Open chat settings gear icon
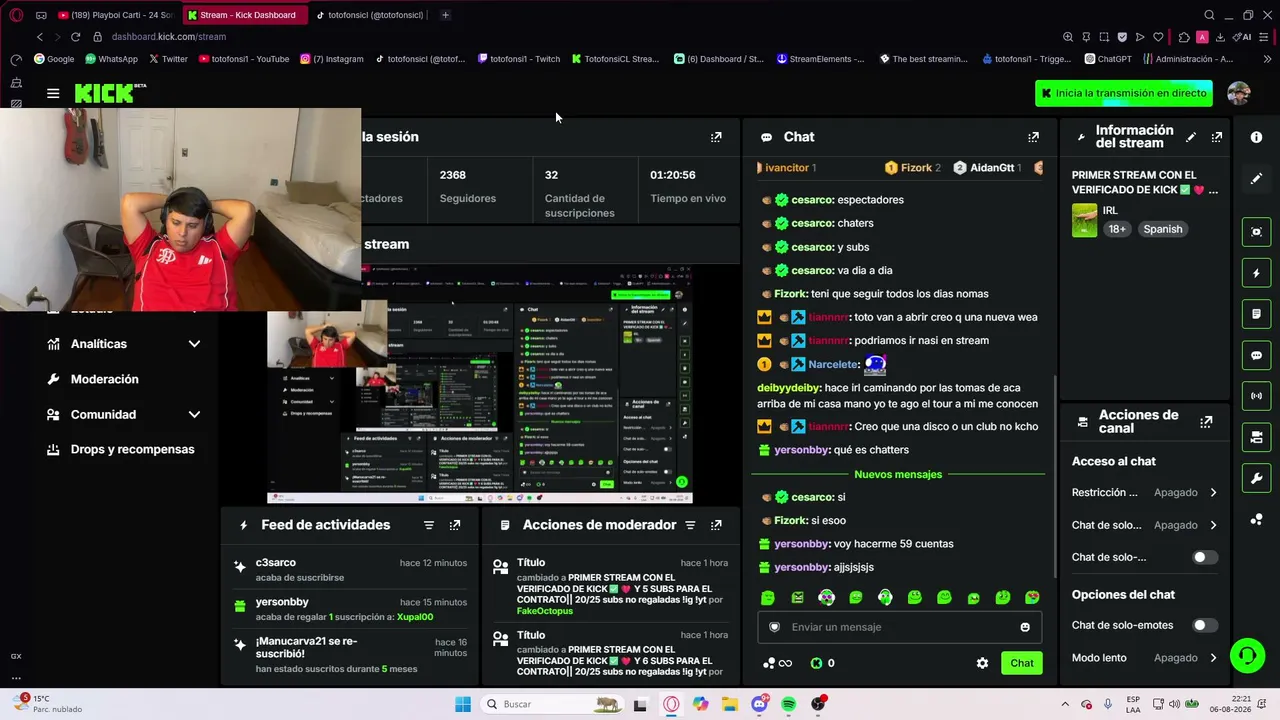The height and width of the screenshot is (720, 1280). pos(982,663)
